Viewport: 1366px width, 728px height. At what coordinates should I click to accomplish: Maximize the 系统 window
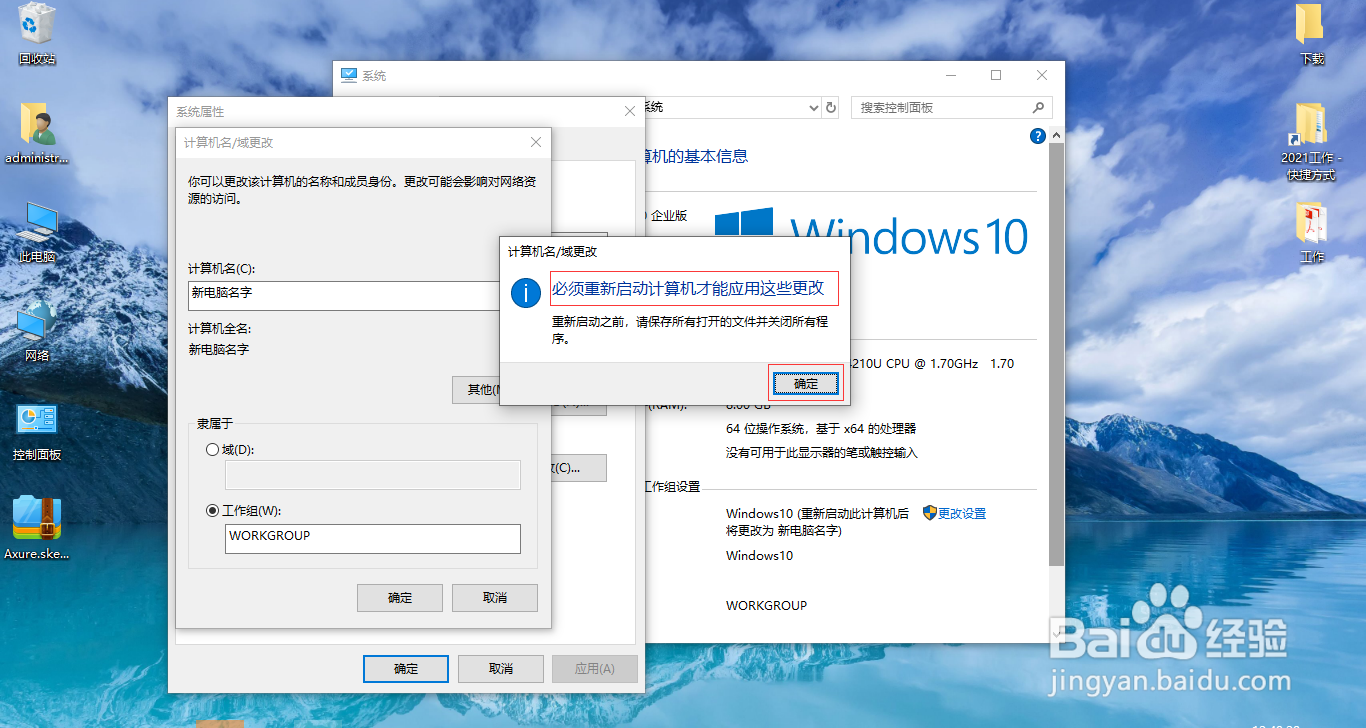coord(996,75)
